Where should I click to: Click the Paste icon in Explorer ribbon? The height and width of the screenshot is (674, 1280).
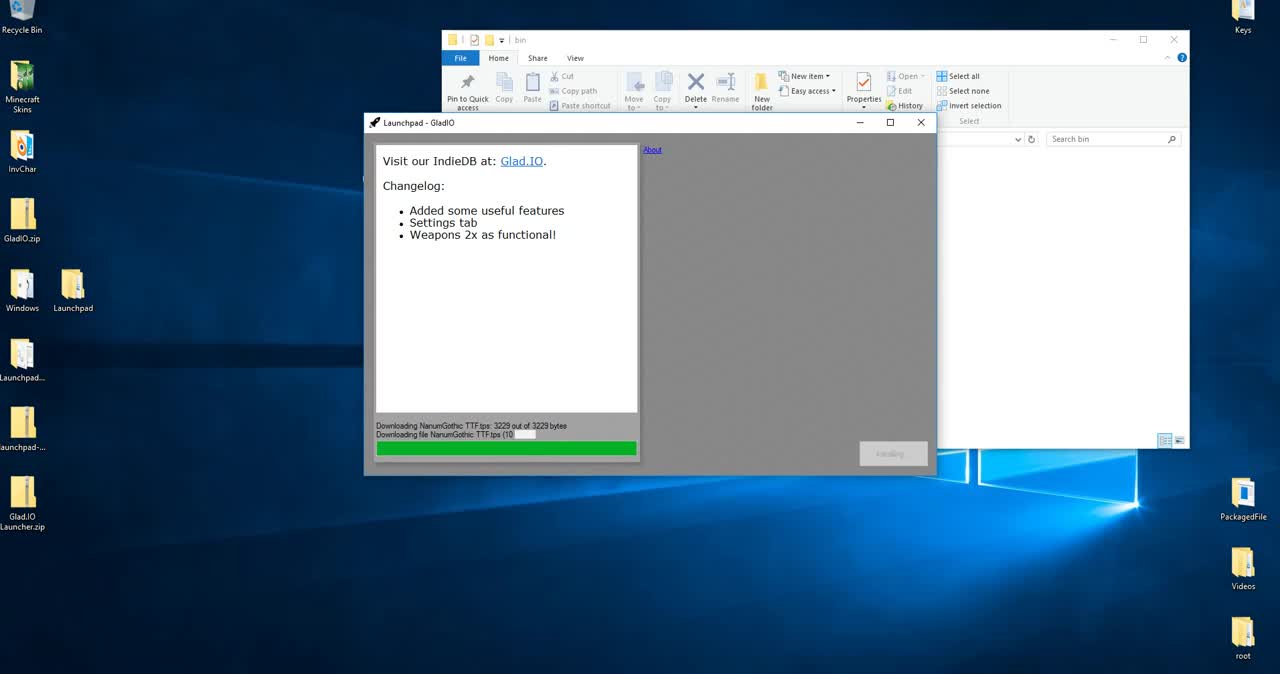tap(532, 87)
